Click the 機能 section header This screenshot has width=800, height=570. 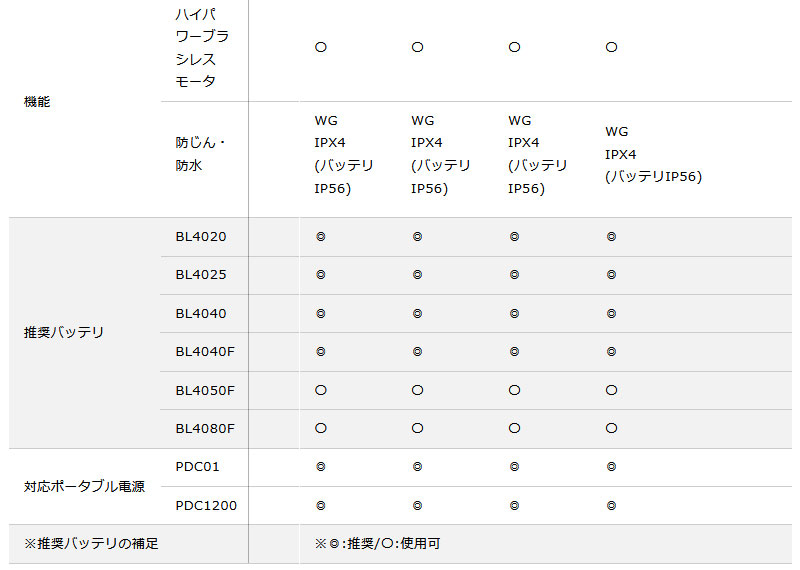37,102
